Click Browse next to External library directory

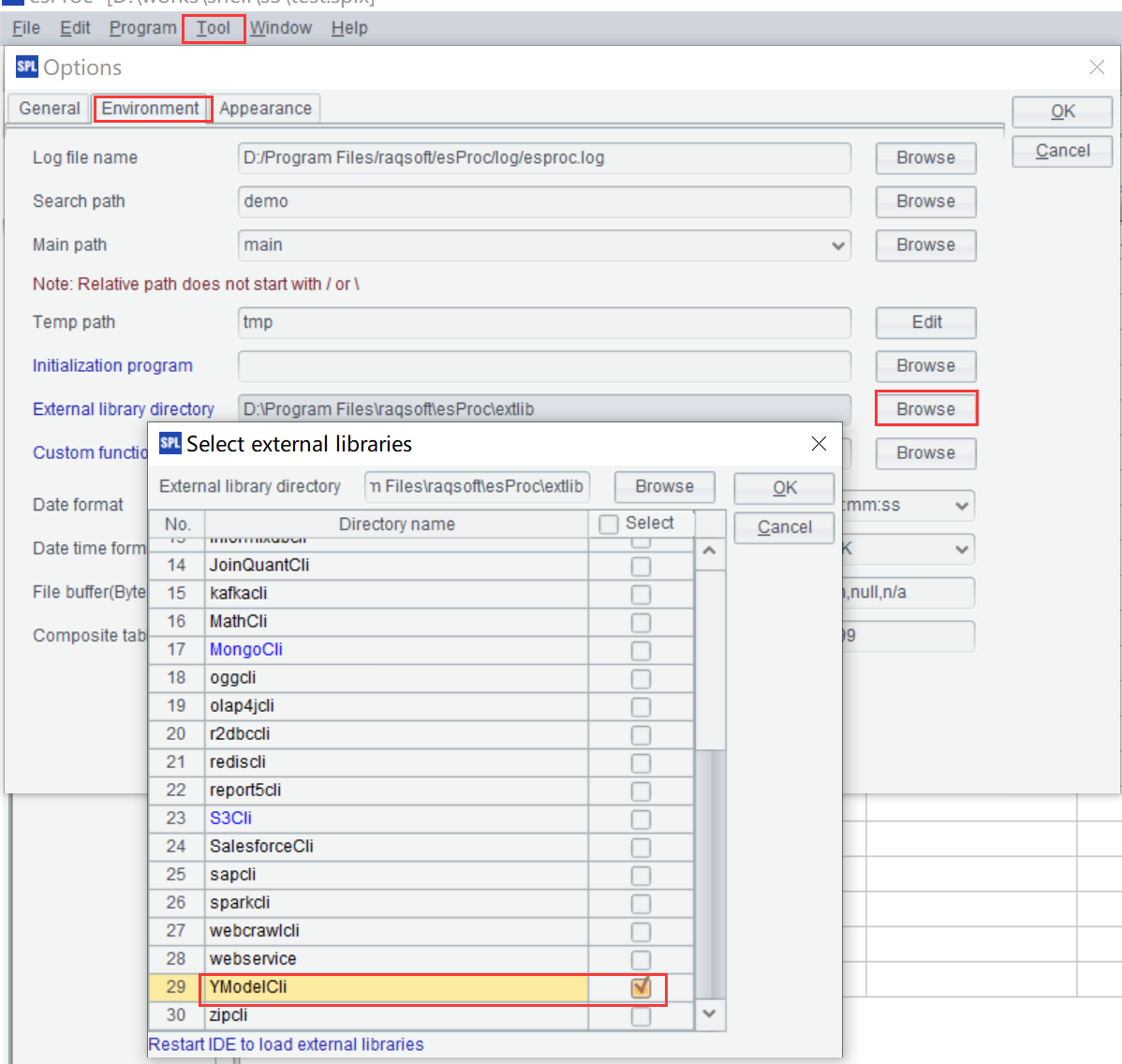pyautogui.click(x=925, y=409)
